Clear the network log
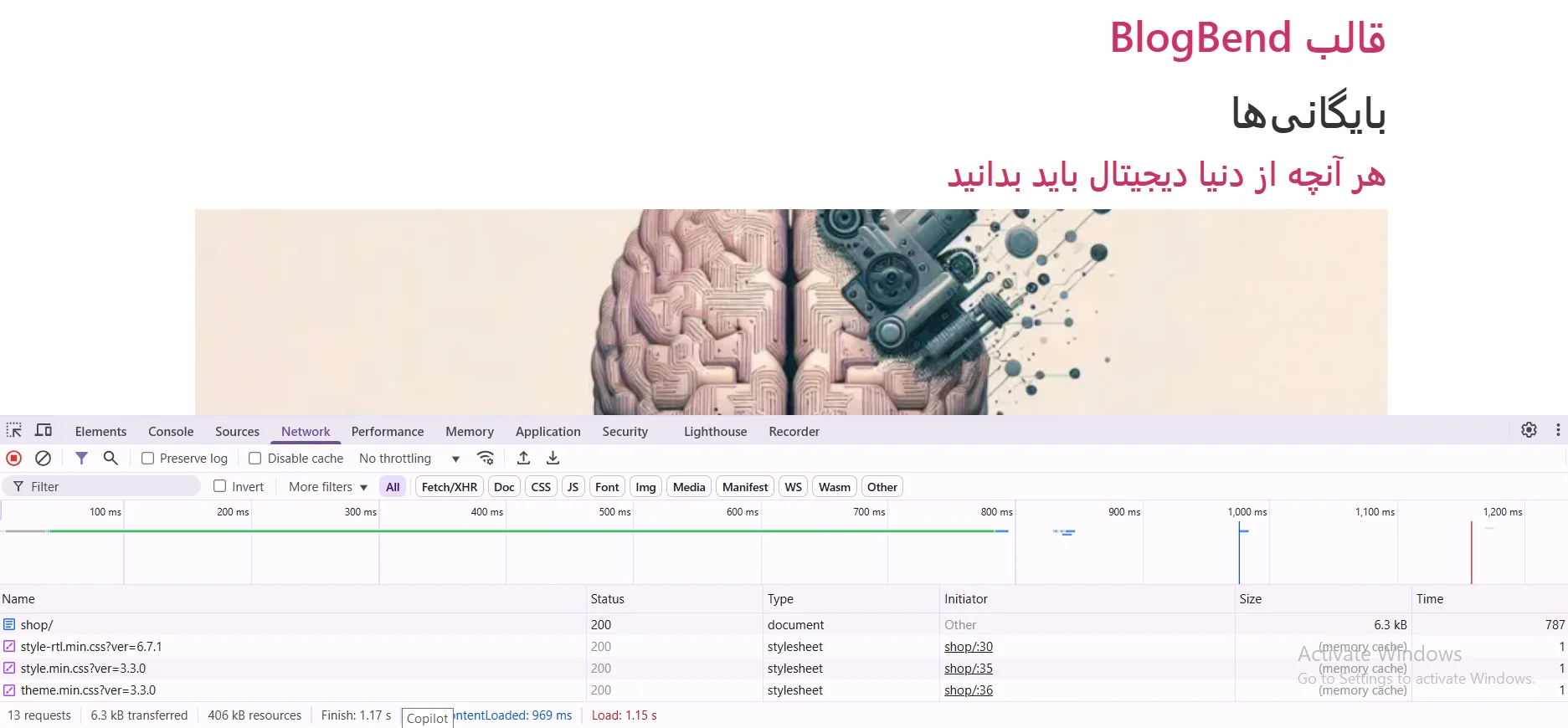This screenshot has width=1568, height=728. 44,458
